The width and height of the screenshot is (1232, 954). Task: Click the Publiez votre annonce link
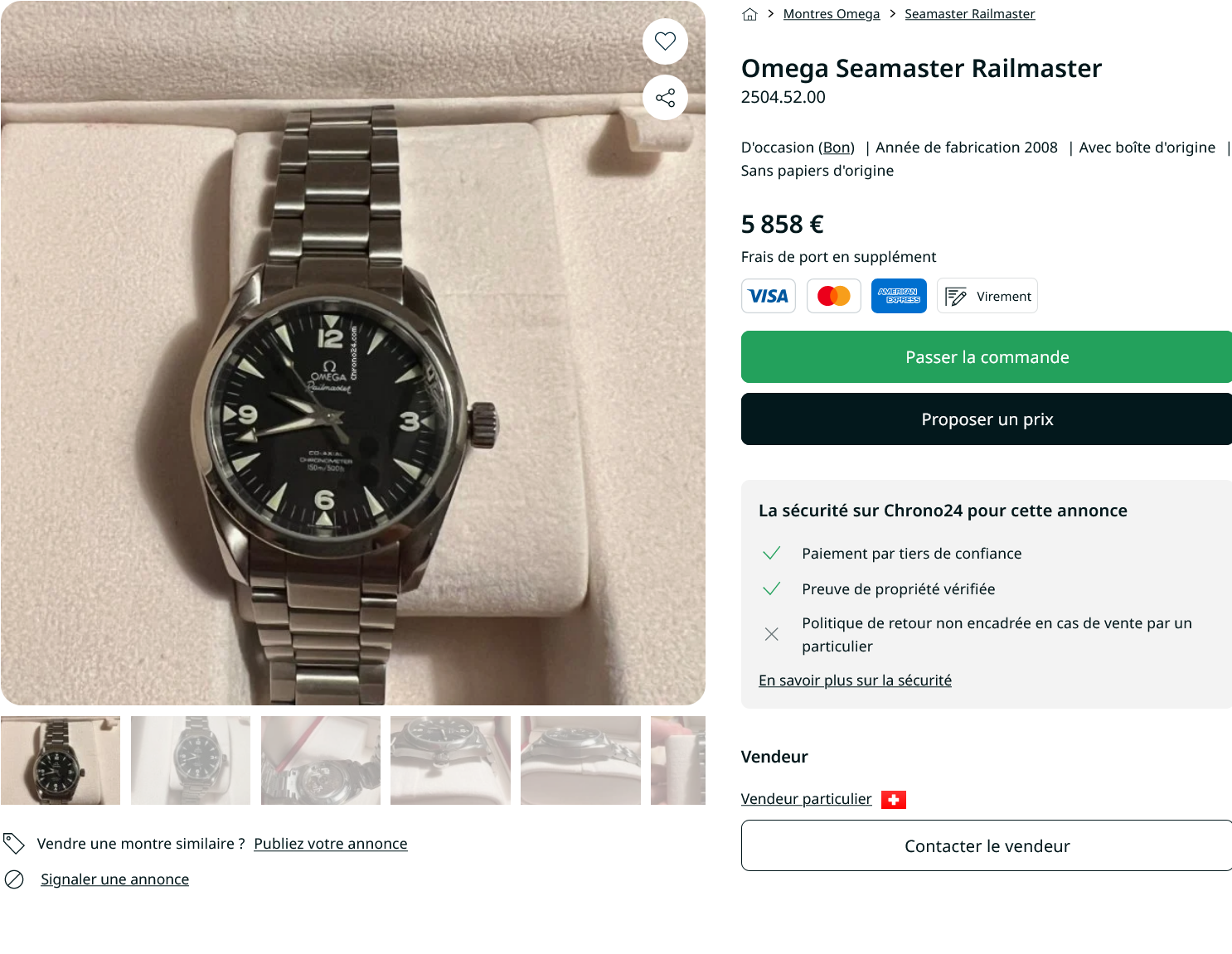coord(330,844)
